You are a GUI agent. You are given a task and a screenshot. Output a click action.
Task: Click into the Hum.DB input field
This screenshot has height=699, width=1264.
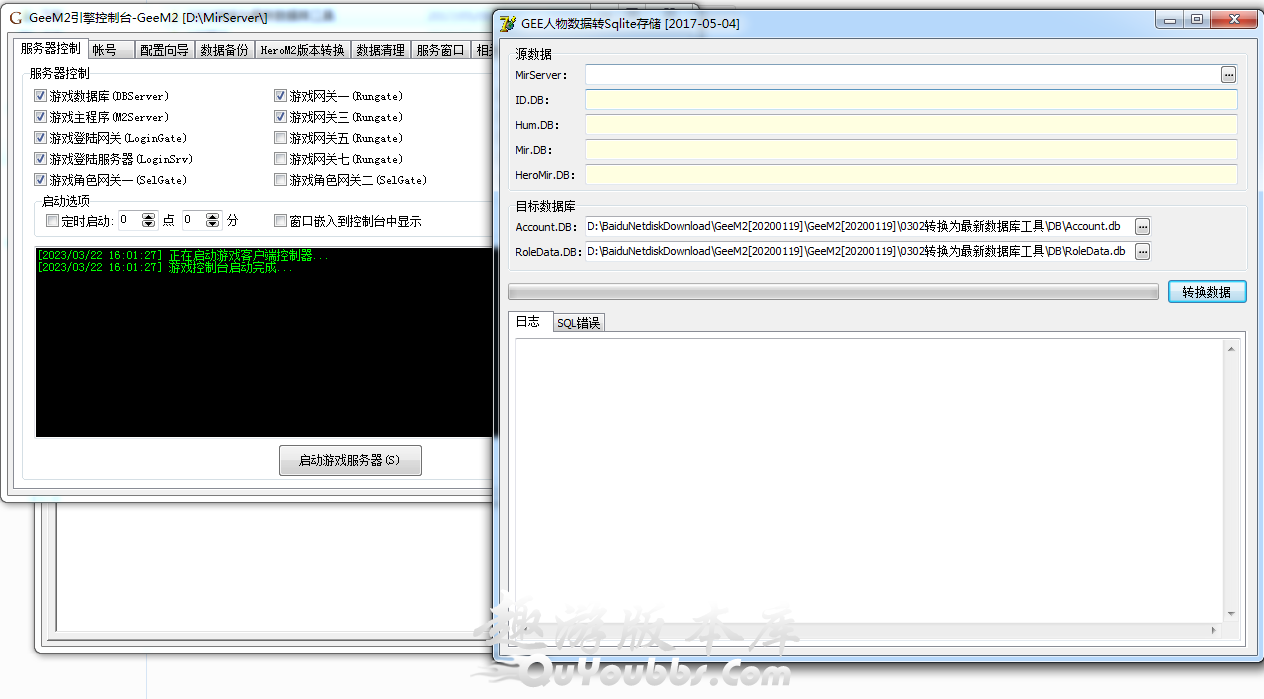[910, 125]
